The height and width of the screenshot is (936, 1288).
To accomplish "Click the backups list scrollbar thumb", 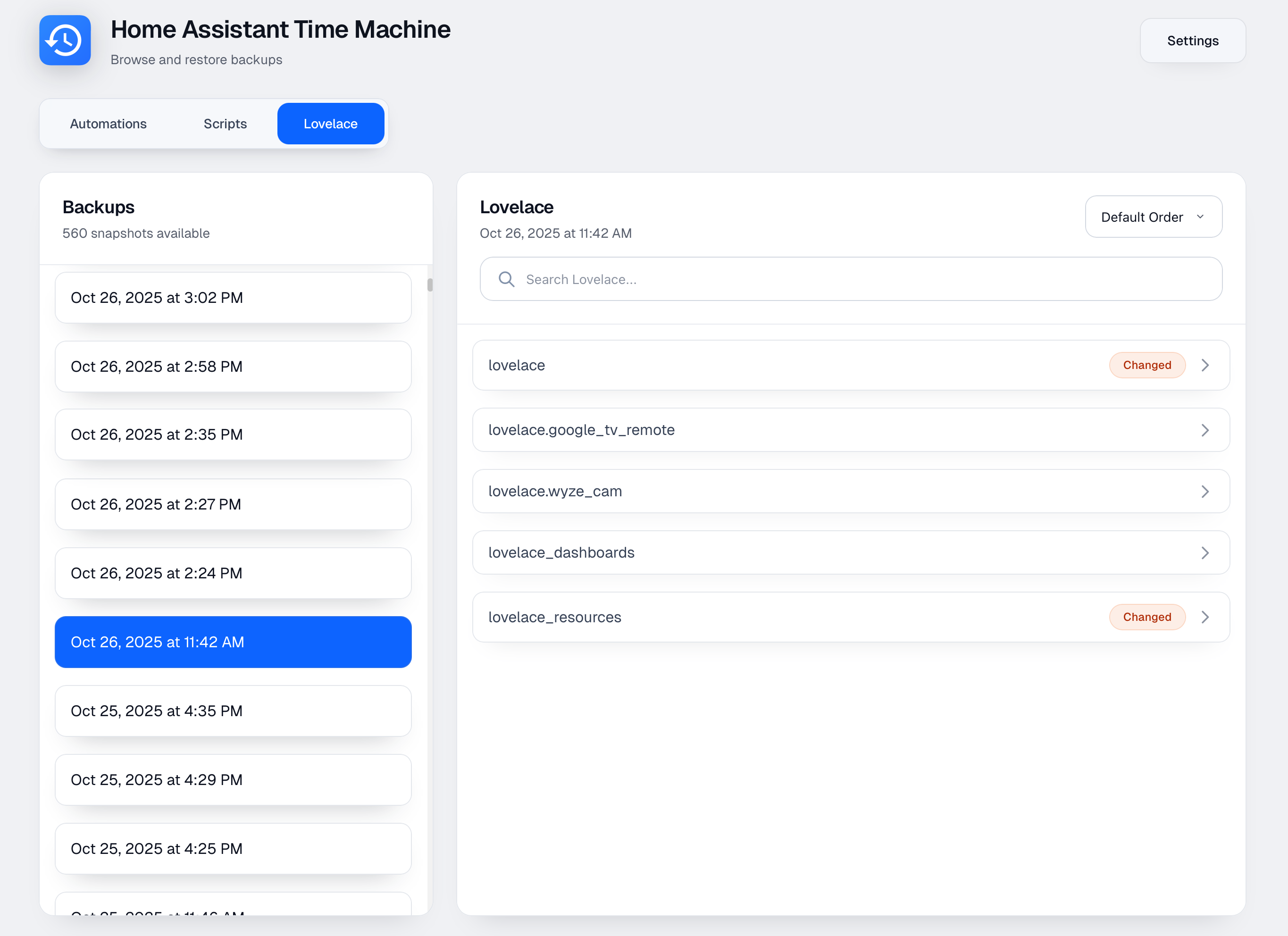I will [430, 284].
